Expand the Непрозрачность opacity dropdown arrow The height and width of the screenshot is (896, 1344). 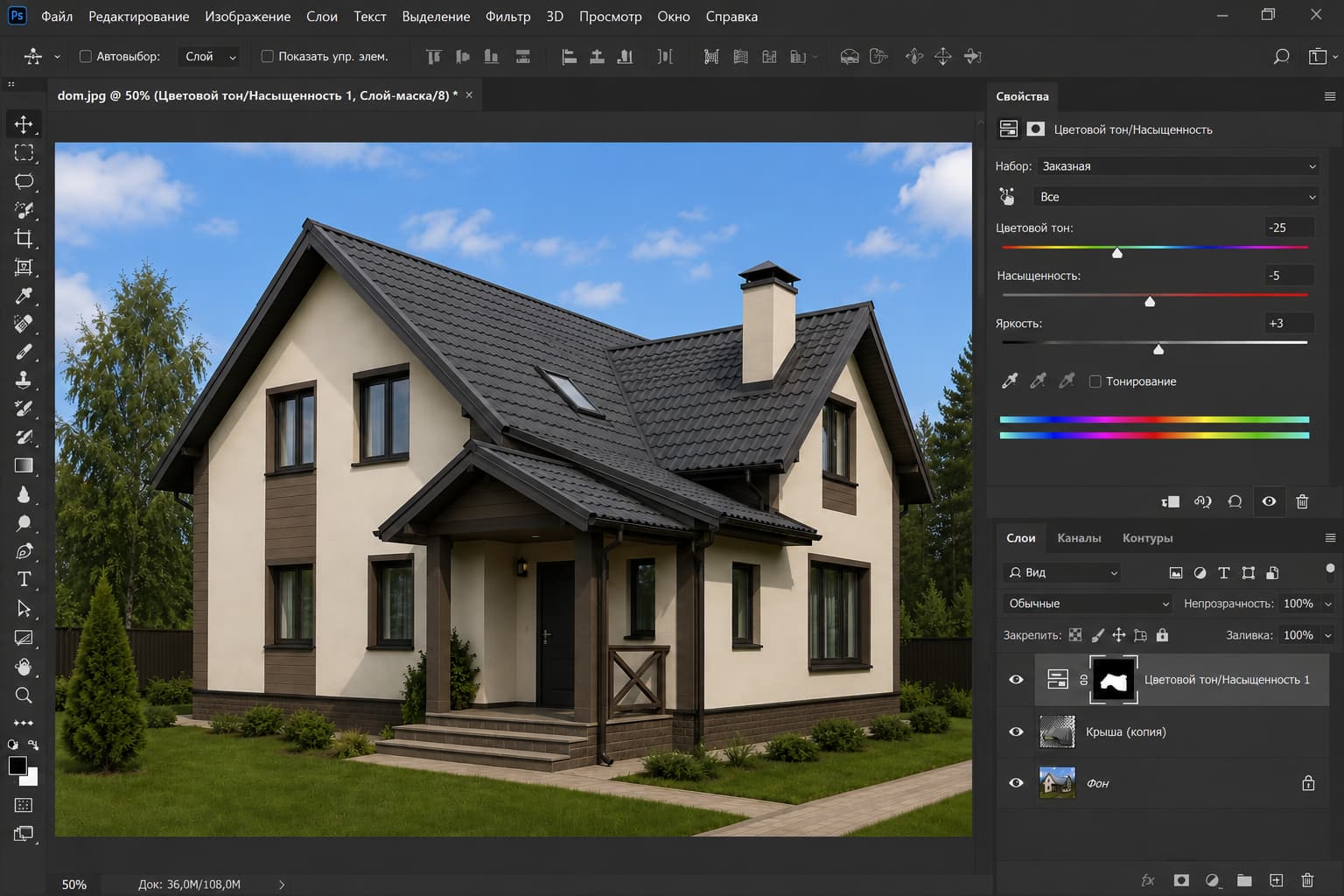pos(1328,604)
